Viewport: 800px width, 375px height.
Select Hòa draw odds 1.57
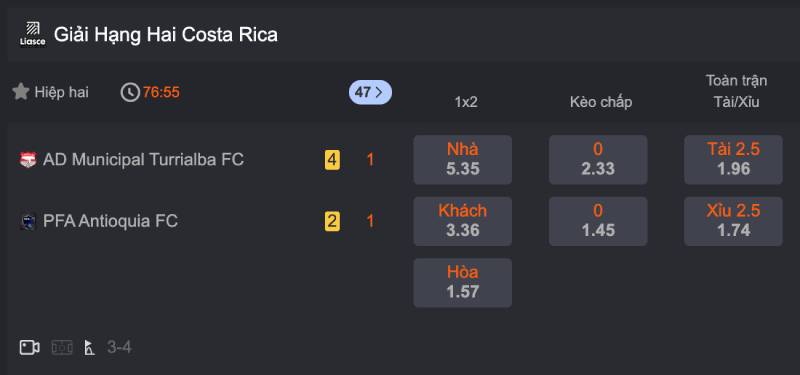(x=463, y=283)
